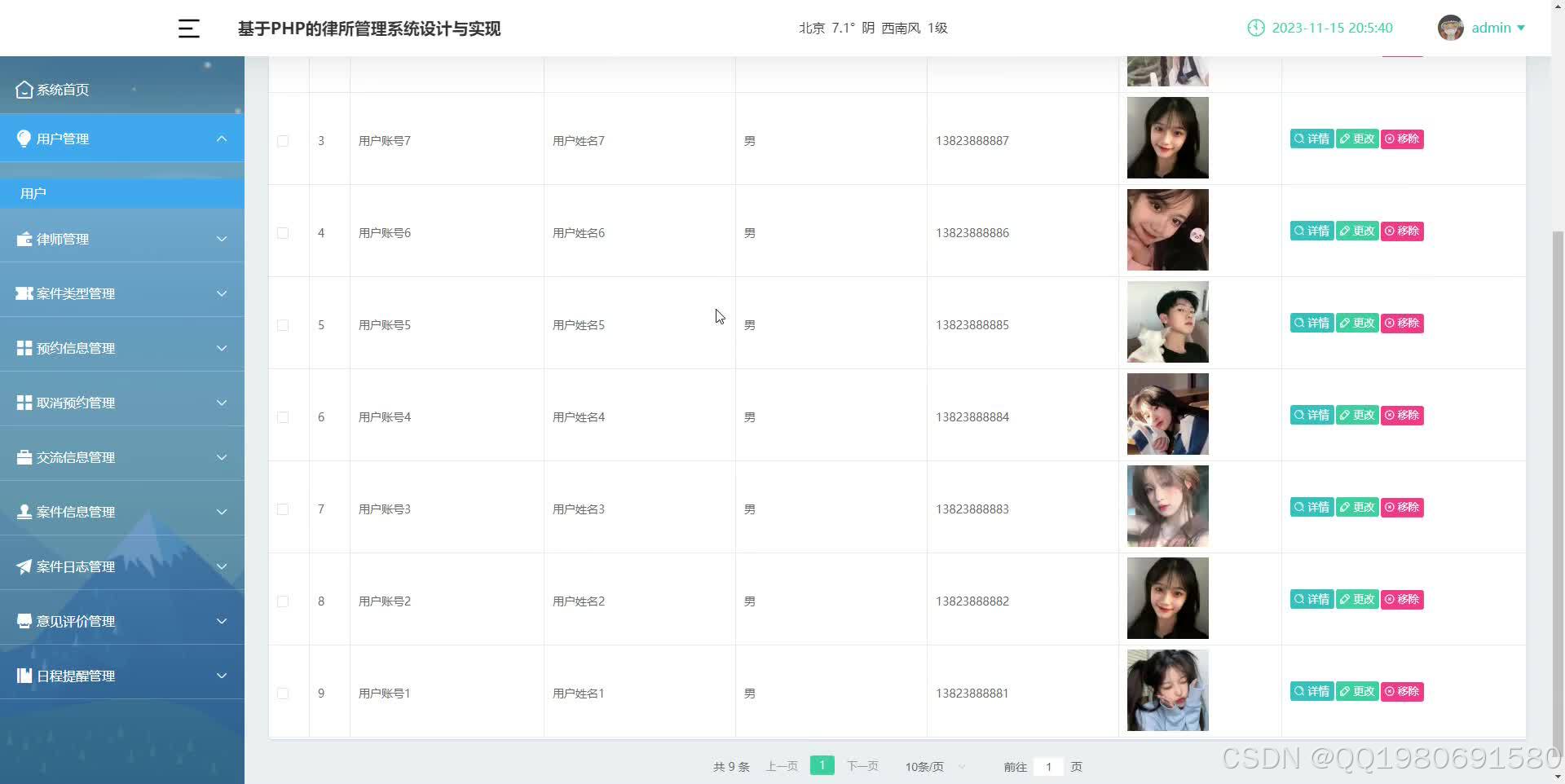Go to previous page via 上一页
The height and width of the screenshot is (784, 1565).
point(782,766)
